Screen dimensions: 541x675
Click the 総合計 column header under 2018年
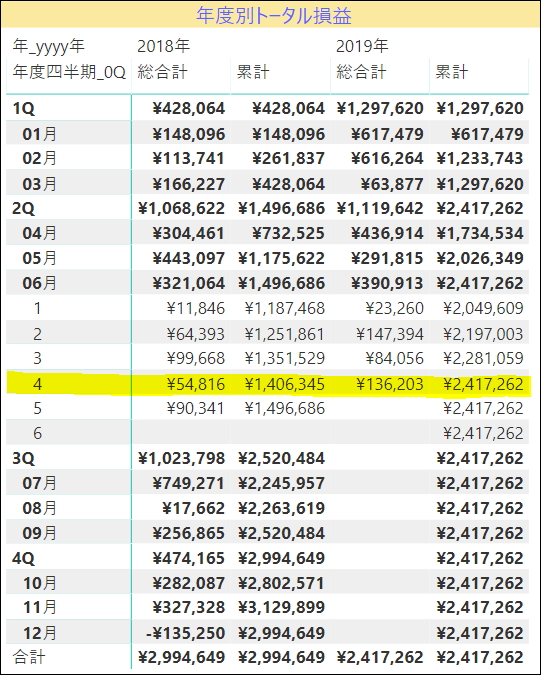click(162, 72)
